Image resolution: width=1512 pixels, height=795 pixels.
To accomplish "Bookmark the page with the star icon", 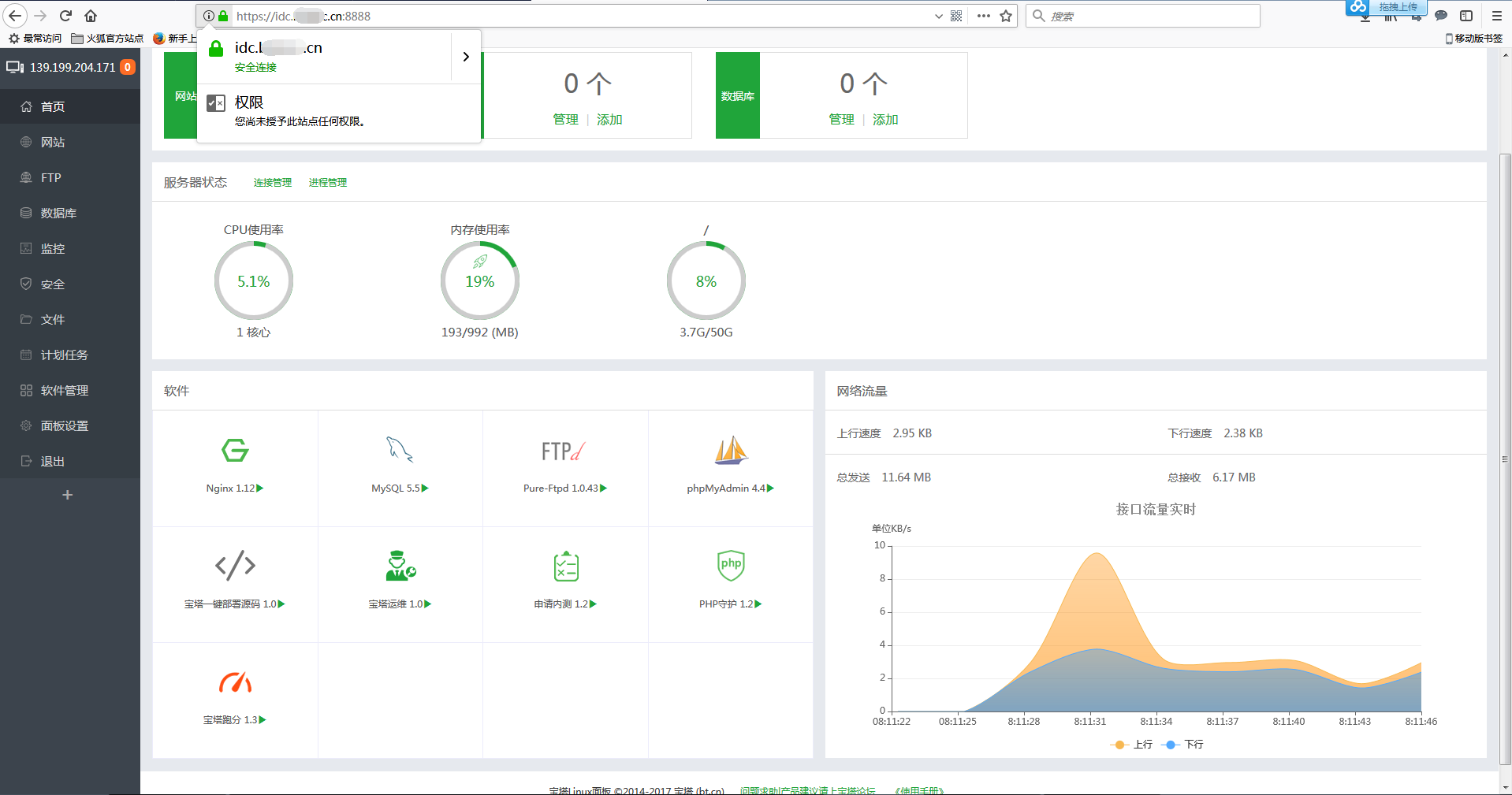I will (1006, 16).
